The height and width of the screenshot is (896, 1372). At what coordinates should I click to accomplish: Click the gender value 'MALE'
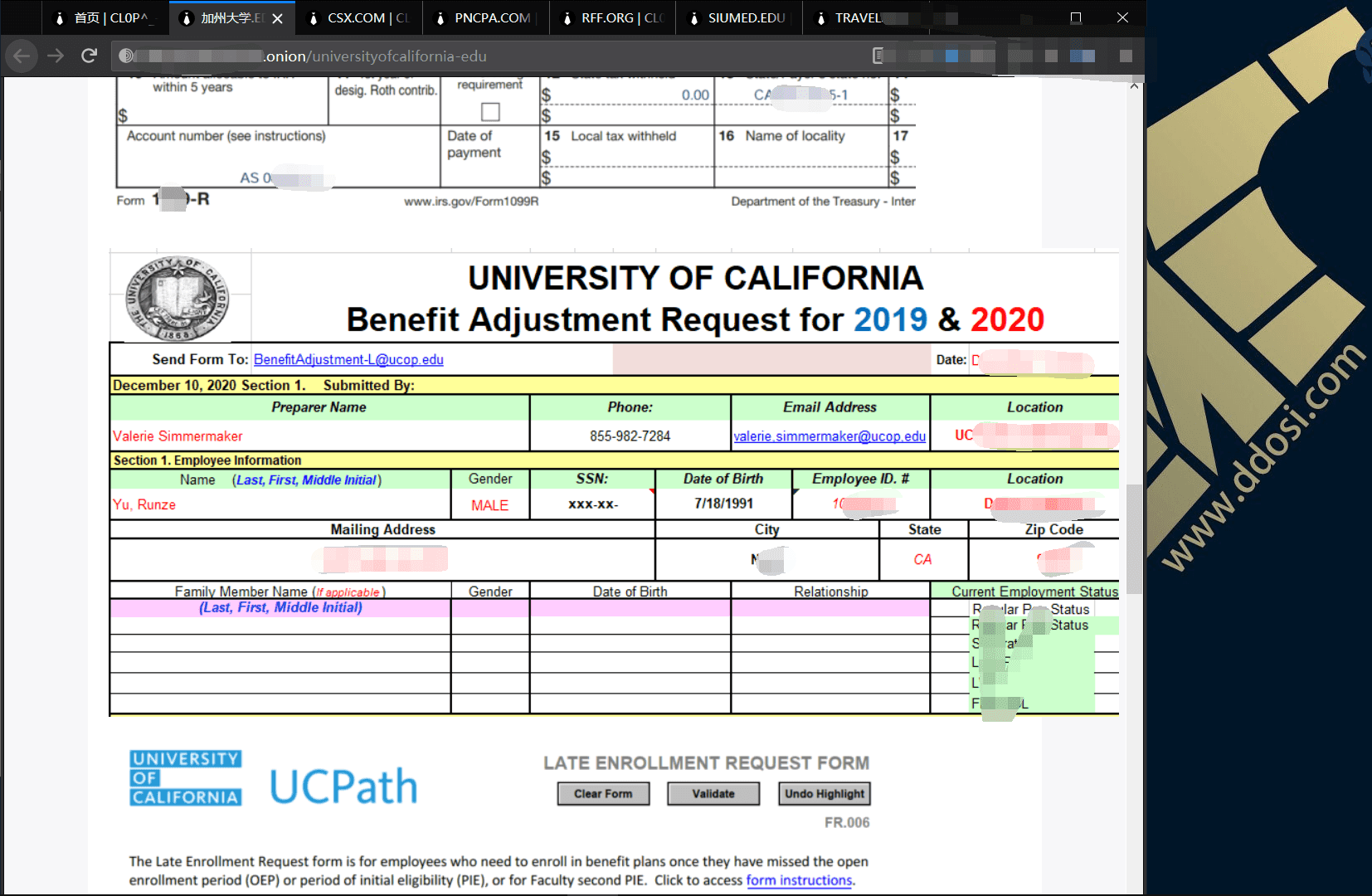(489, 505)
